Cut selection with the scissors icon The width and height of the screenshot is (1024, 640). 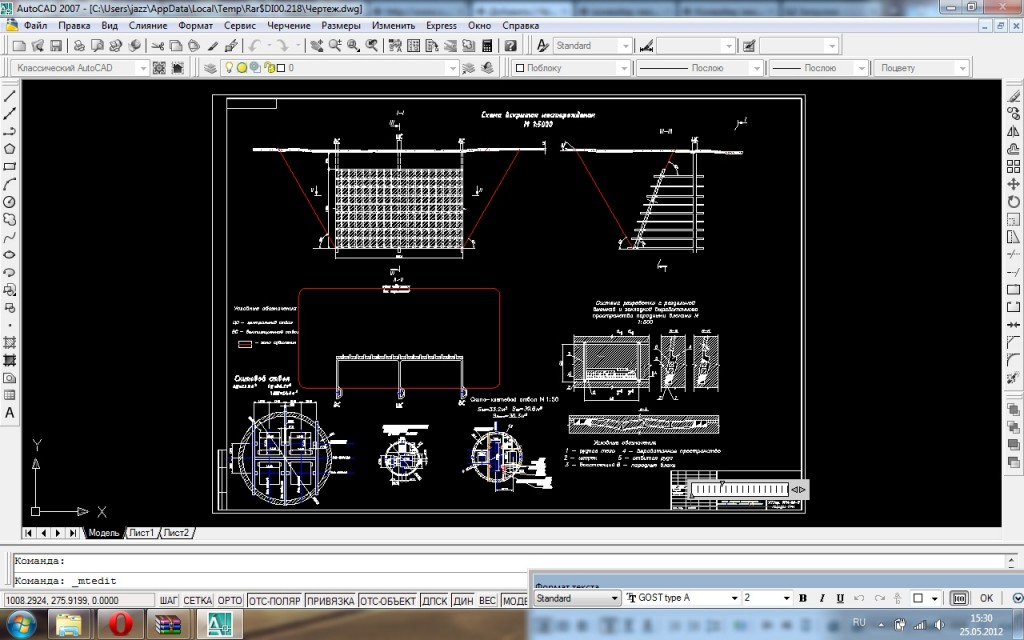click(157, 46)
